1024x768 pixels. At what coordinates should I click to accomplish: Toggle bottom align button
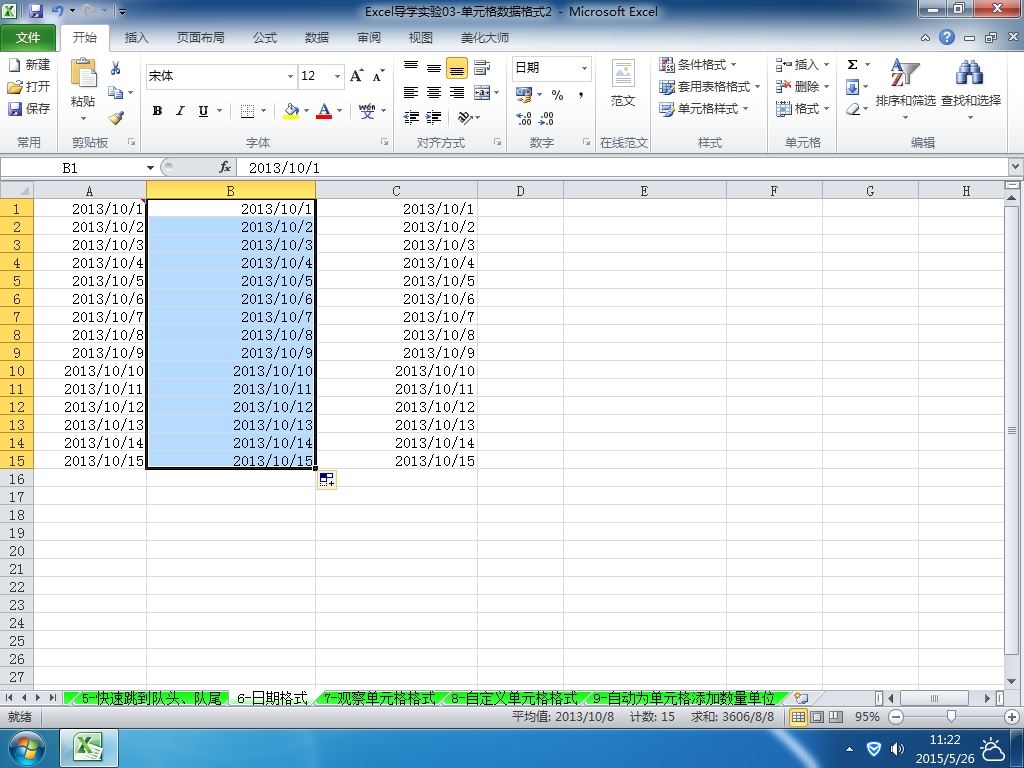coord(457,67)
